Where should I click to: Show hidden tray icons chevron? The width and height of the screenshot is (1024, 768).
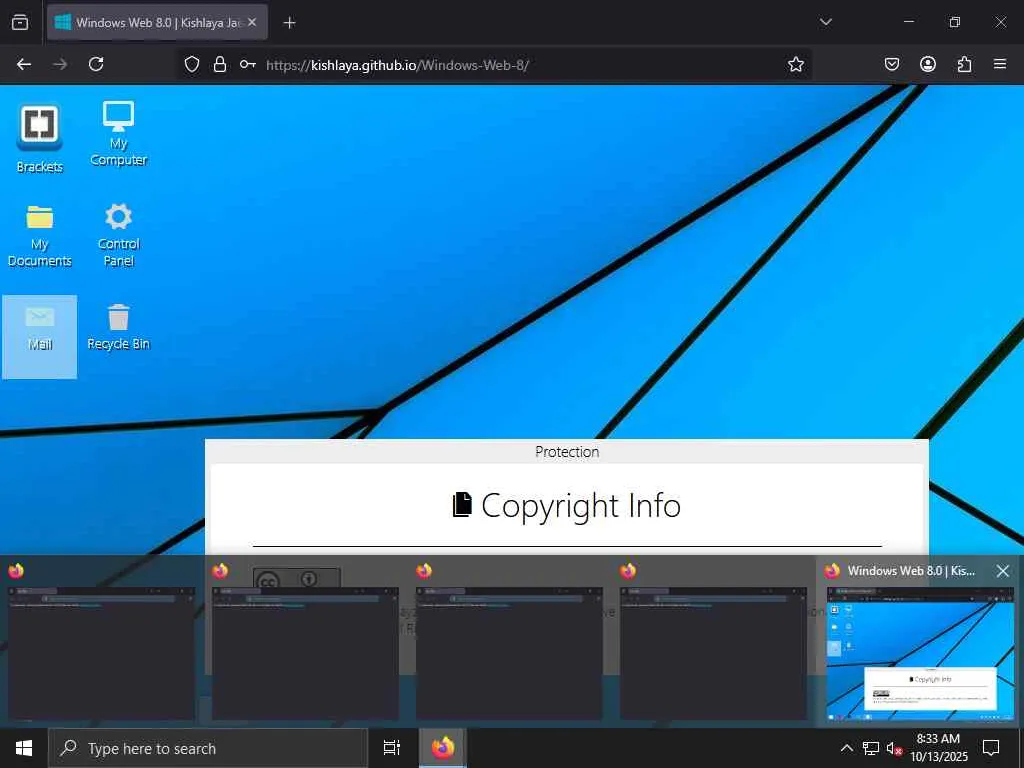coord(846,748)
